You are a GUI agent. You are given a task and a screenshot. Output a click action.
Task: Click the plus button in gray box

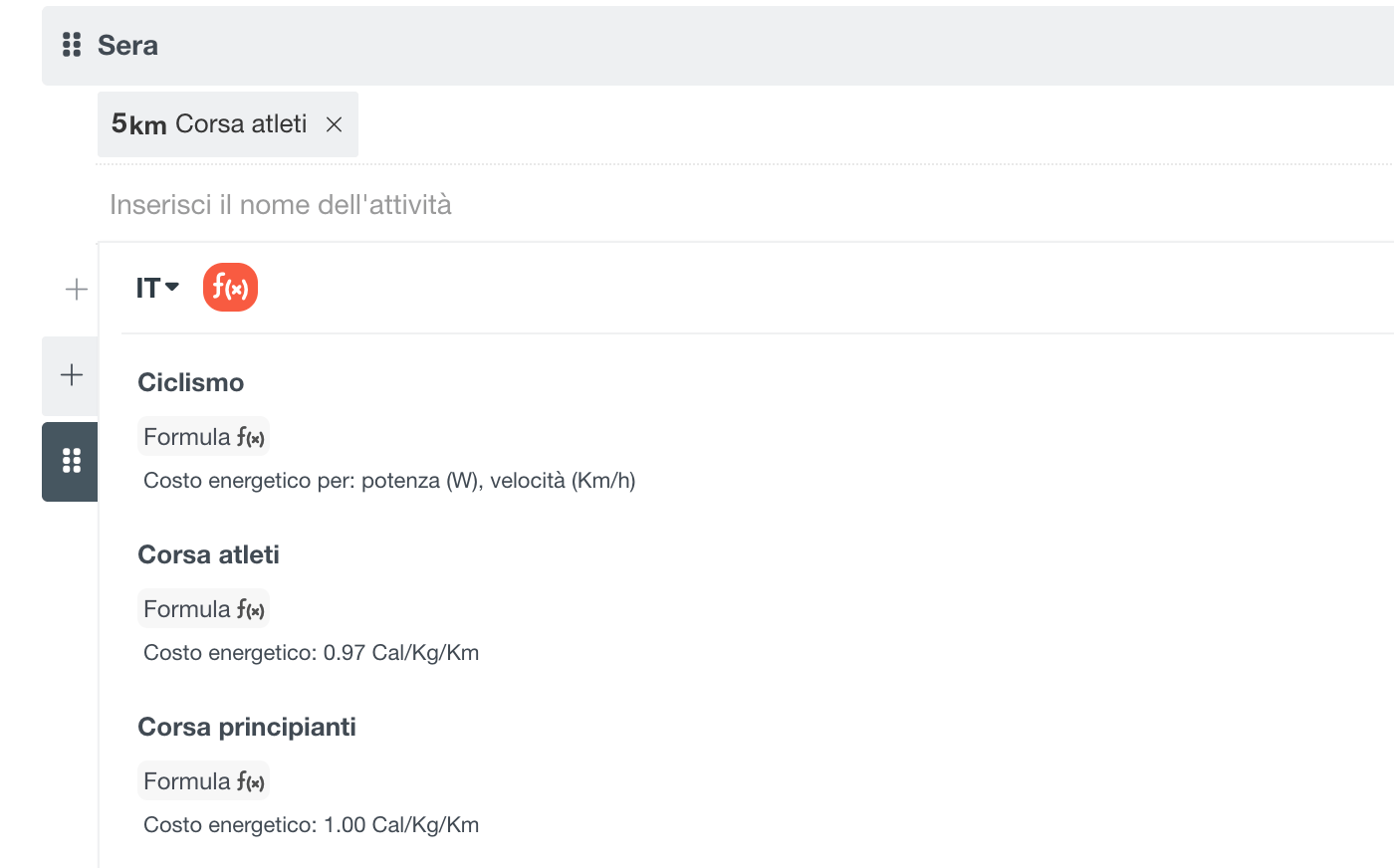(71, 375)
